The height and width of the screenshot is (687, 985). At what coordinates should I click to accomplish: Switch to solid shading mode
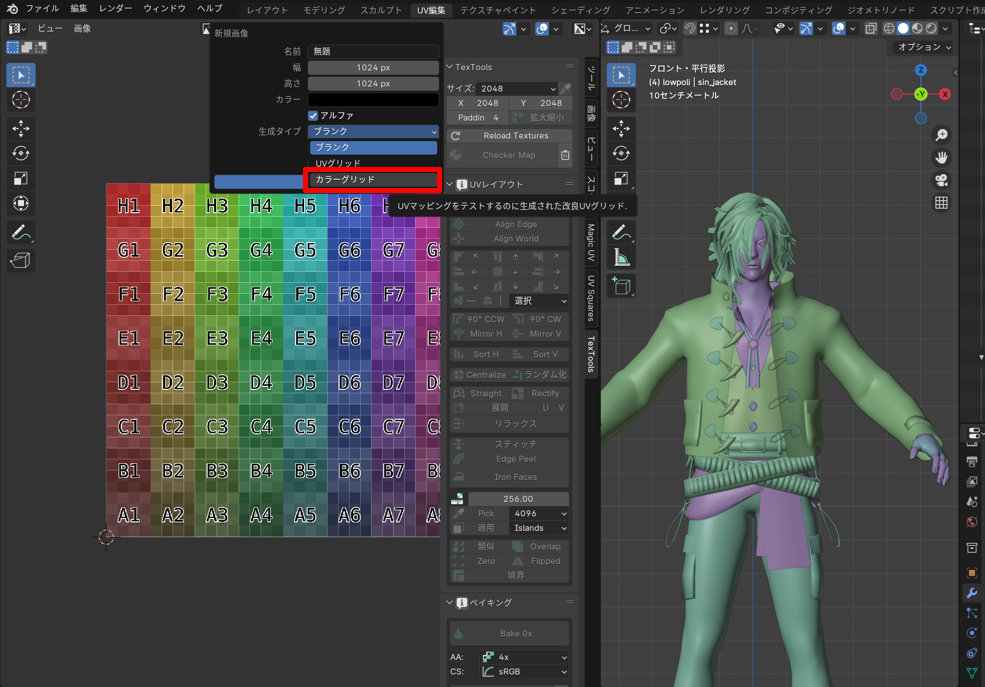903,29
